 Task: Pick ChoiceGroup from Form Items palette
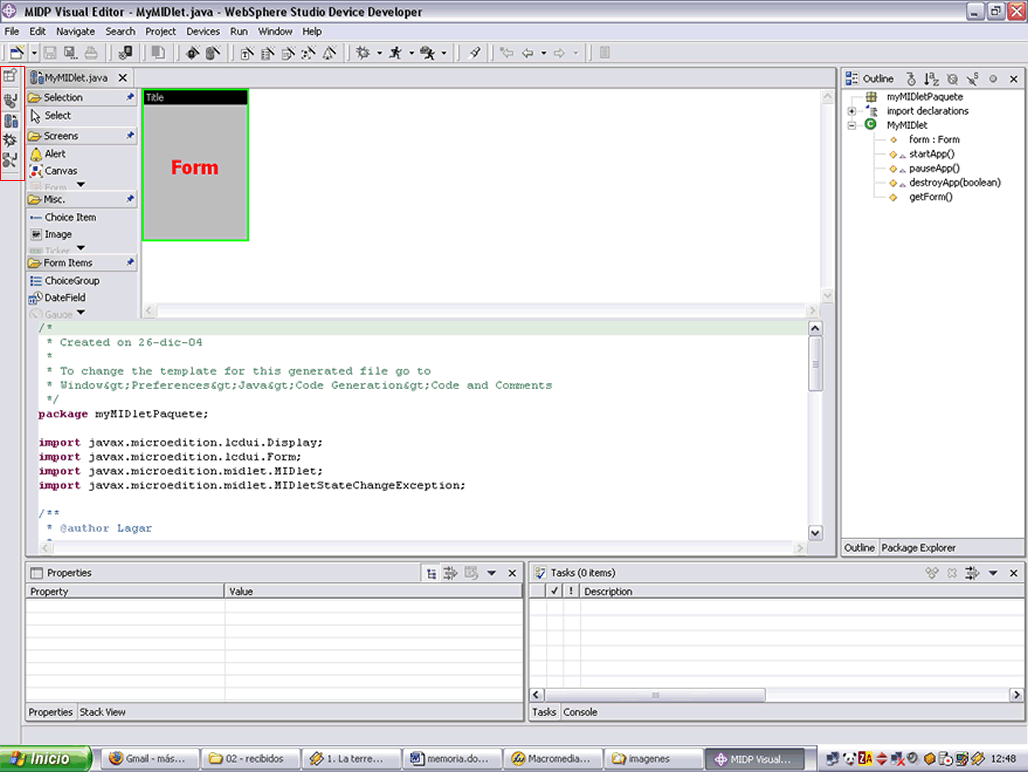pos(65,281)
